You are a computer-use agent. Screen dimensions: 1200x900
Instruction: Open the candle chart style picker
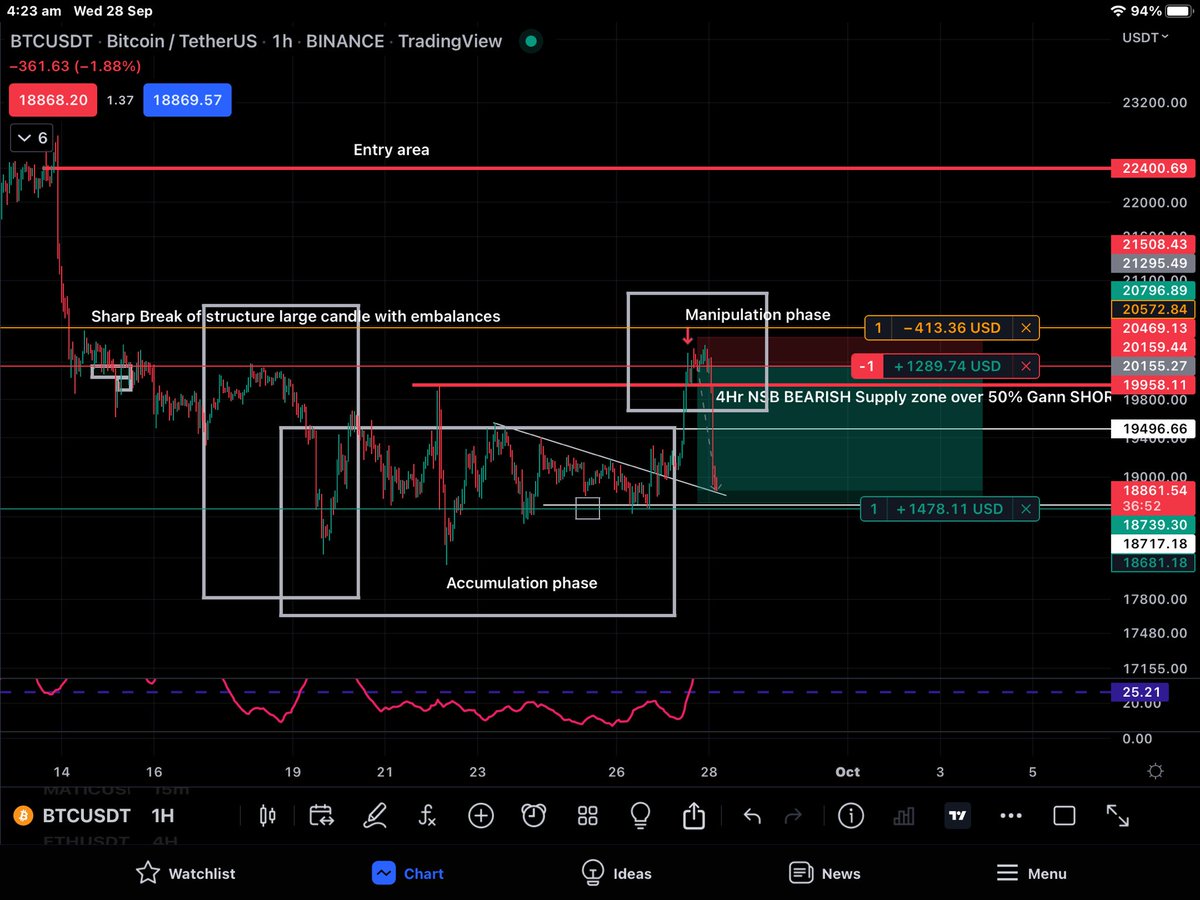click(267, 816)
